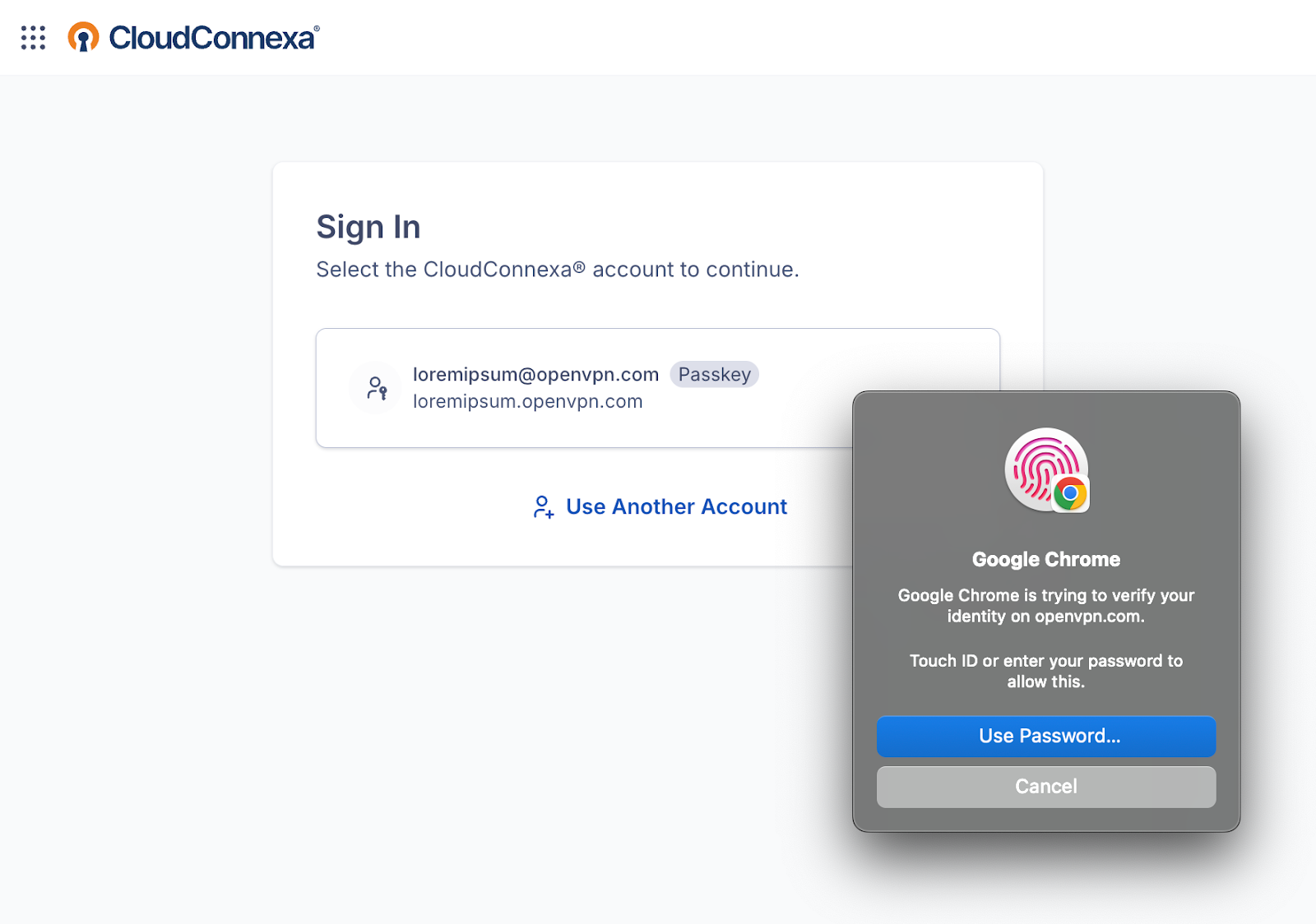Open the app grid launcher icon
1316x924 pixels.
[33, 38]
